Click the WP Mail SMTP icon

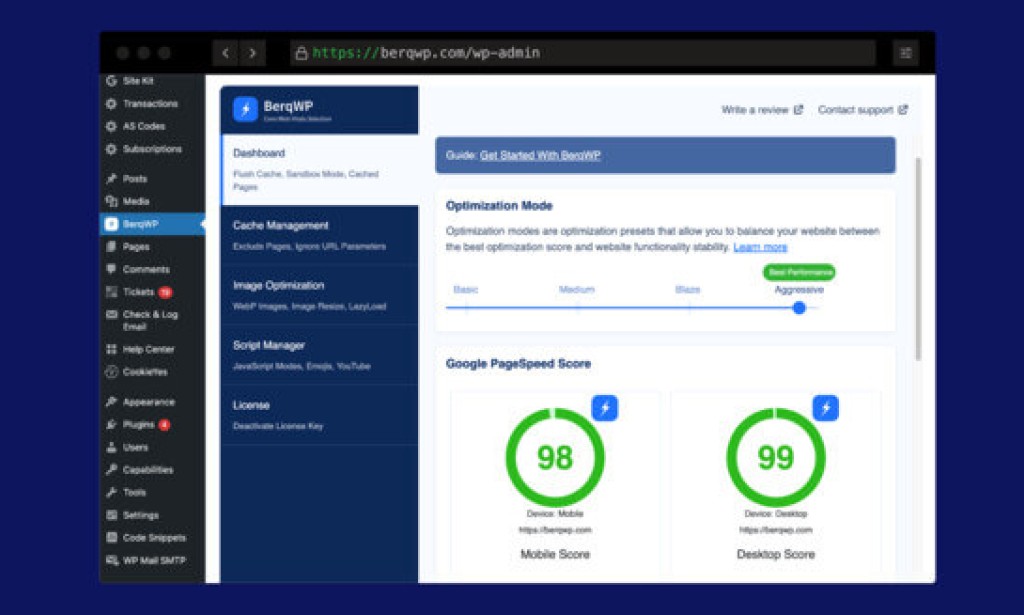(112, 560)
